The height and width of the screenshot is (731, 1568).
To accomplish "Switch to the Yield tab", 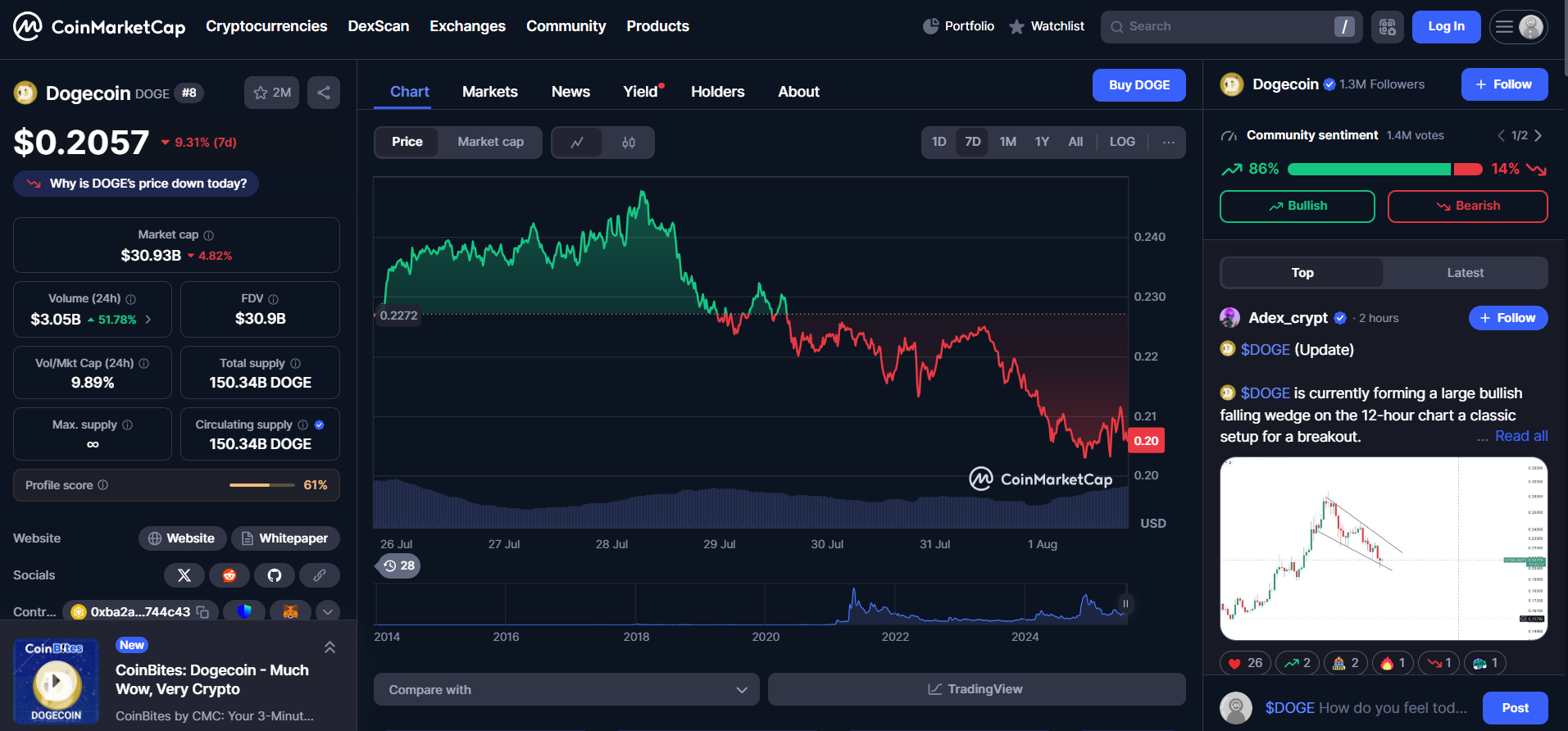I will pos(640,92).
